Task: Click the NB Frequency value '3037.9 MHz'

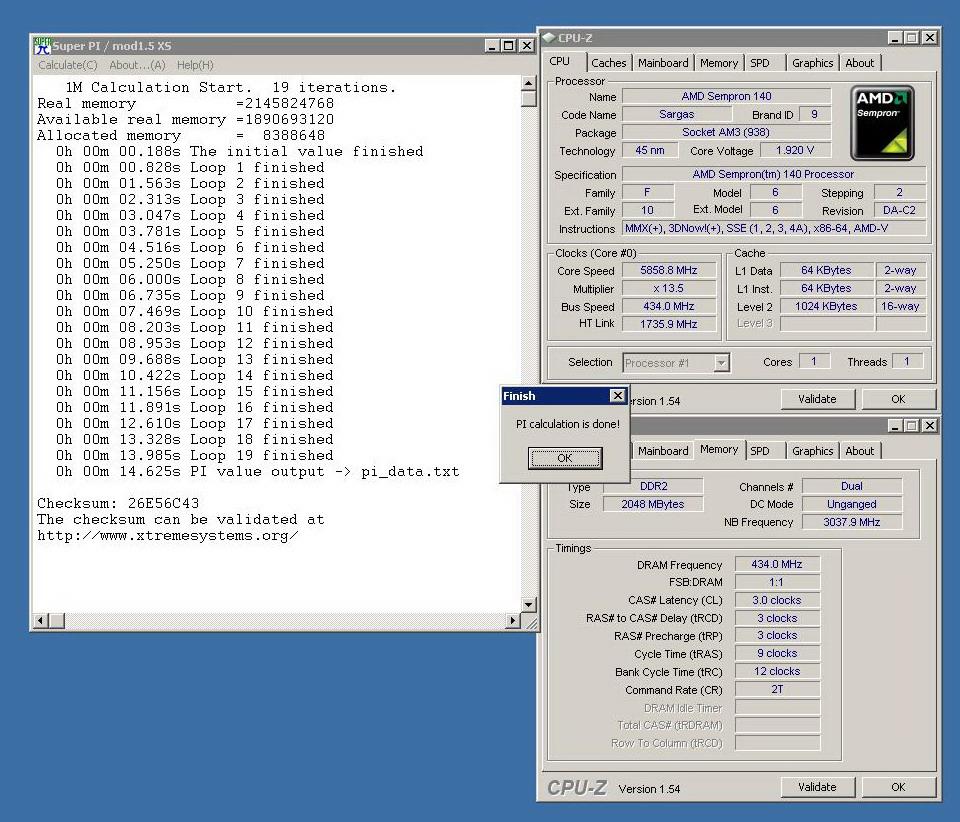Action: tap(852, 522)
